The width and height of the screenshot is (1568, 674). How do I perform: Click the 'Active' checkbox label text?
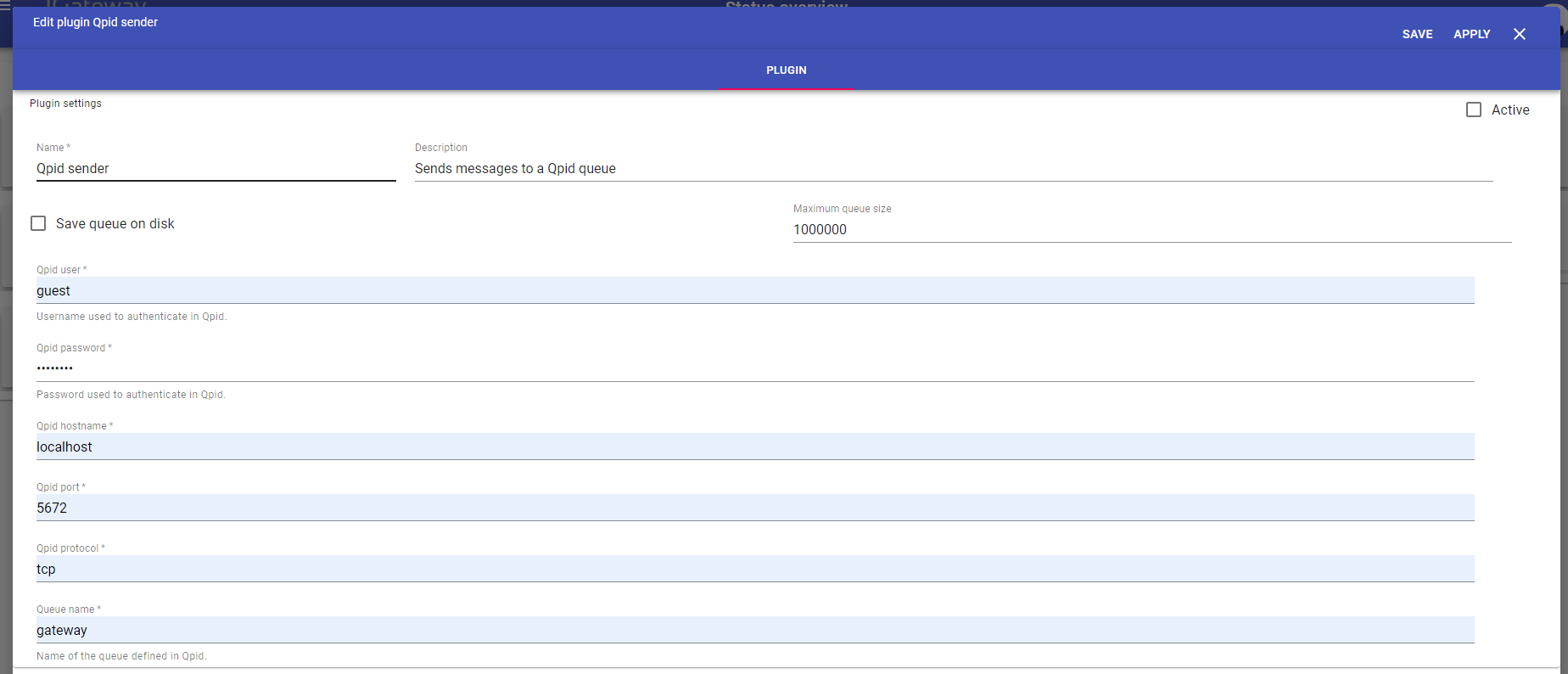coord(1509,110)
